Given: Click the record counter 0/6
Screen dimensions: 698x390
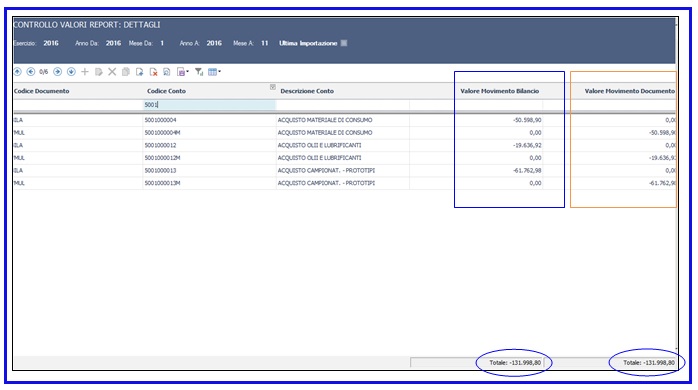Looking at the screenshot, I should [x=44, y=72].
